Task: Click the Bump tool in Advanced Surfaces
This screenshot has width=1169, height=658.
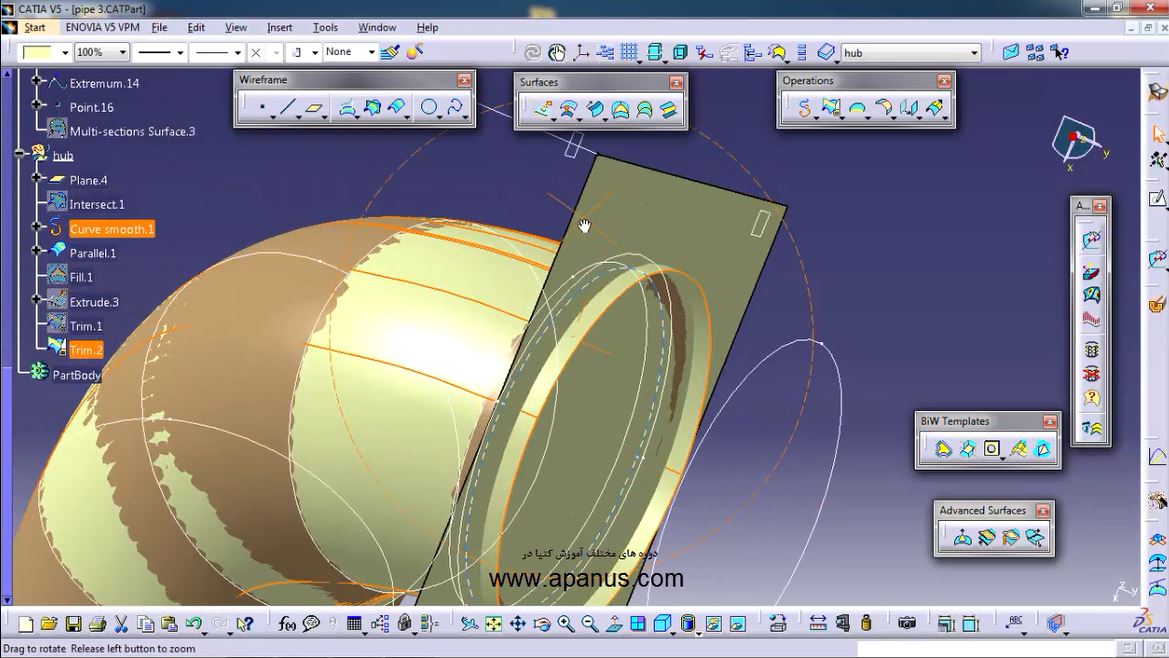Action: 962,537
